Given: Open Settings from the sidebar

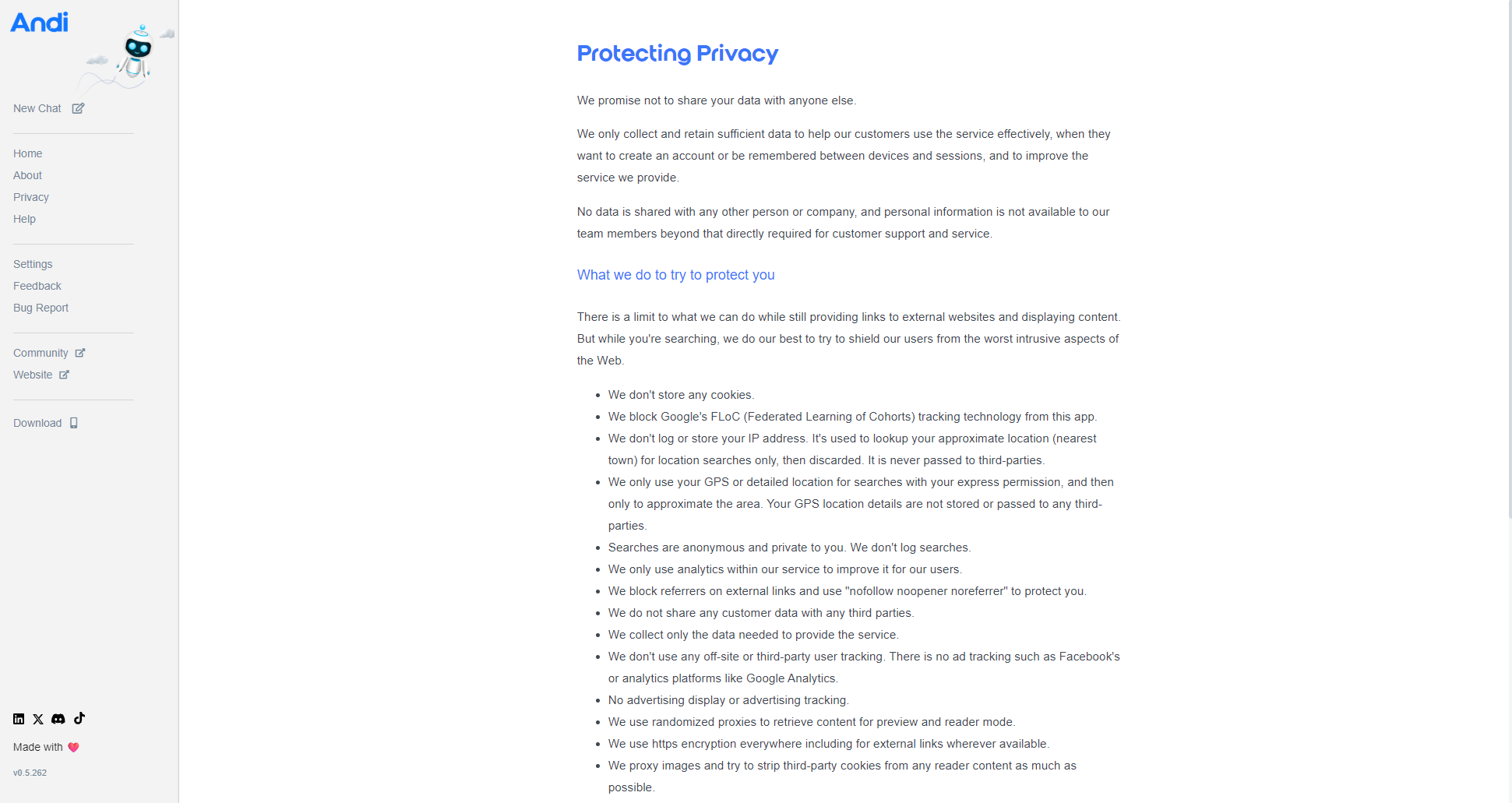Looking at the screenshot, I should coord(33,264).
